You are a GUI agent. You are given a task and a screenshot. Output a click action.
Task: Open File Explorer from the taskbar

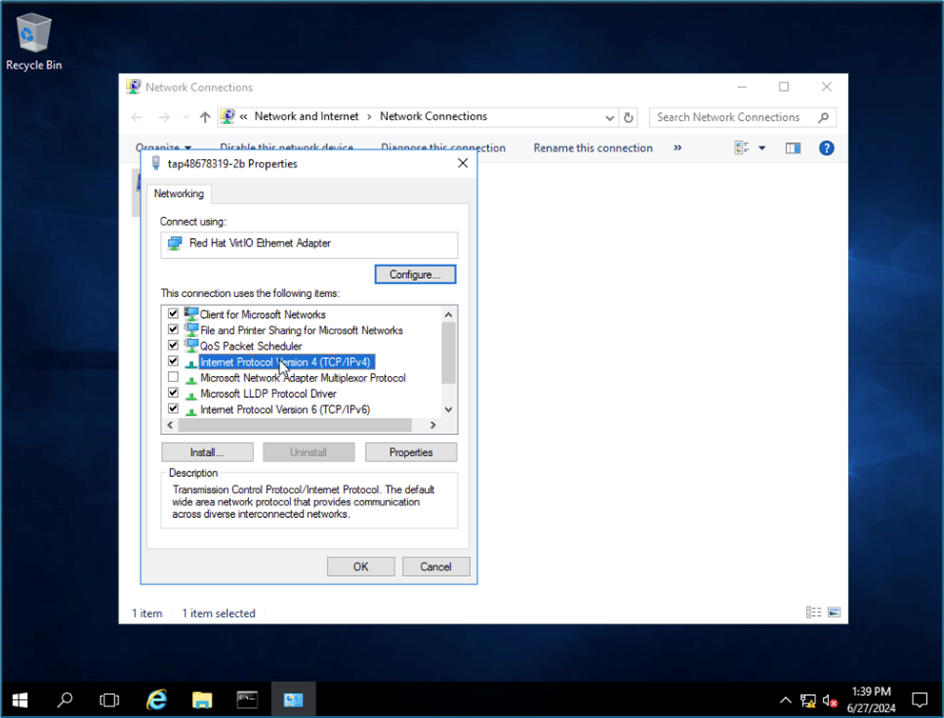[202, 700]
